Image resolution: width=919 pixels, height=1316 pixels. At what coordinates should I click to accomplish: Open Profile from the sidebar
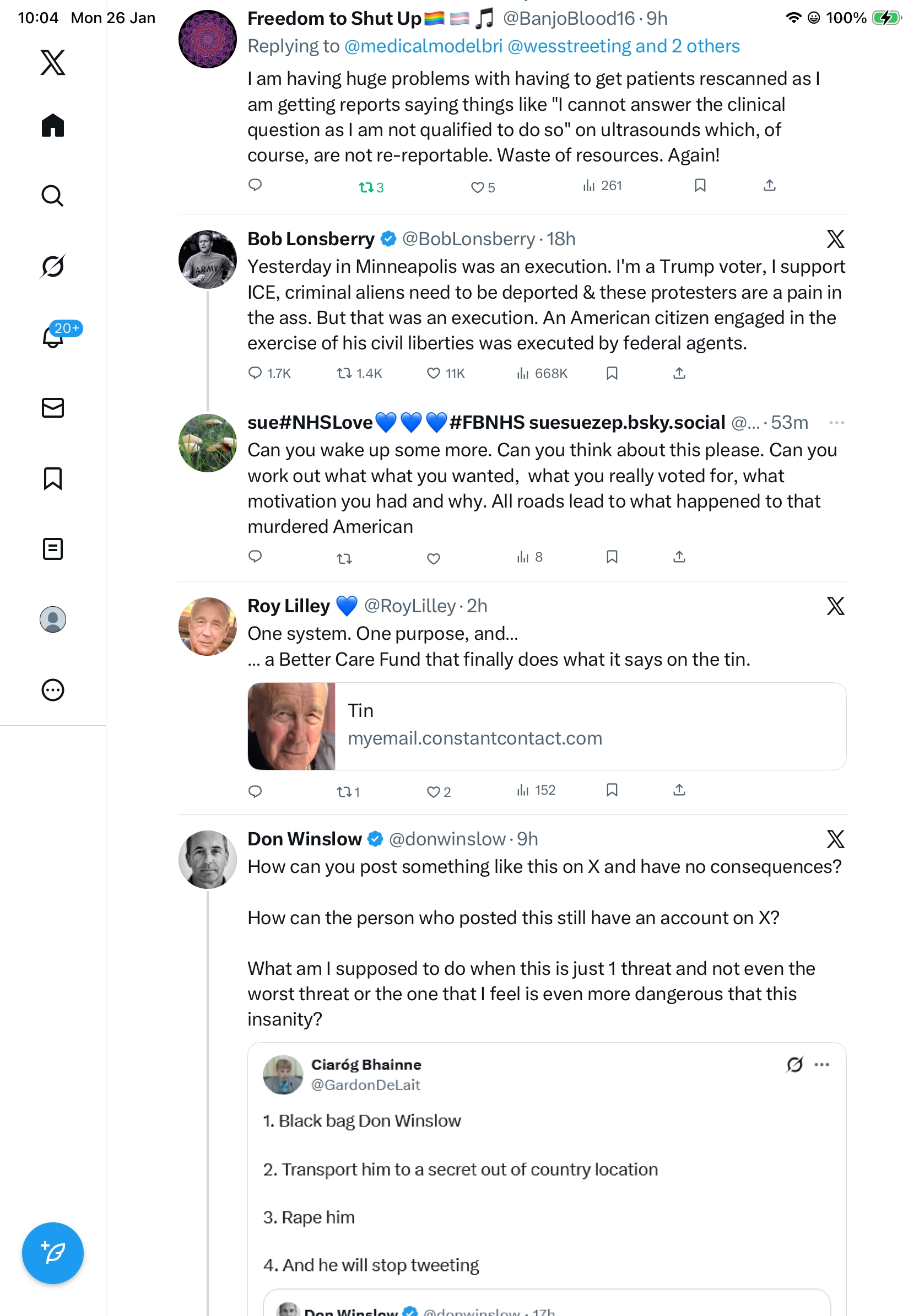coord(53,619)
